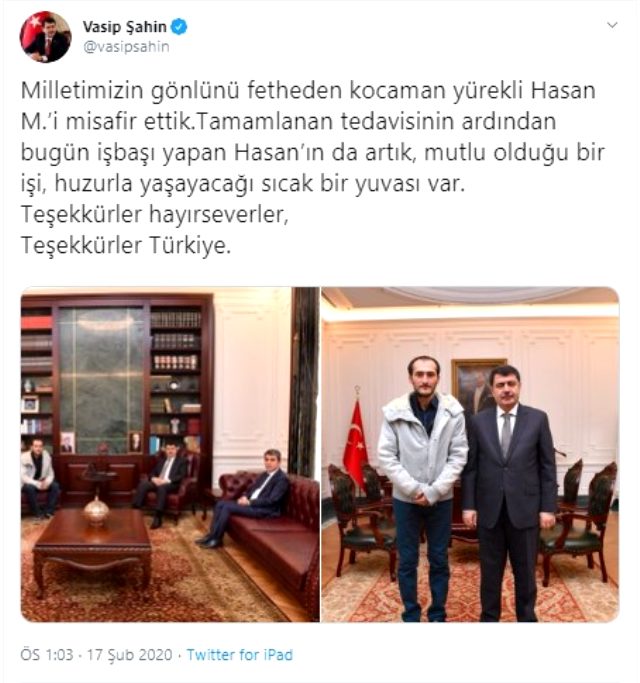
Task: Click the 17 Şub 2020 date
Action: (130, 655)
